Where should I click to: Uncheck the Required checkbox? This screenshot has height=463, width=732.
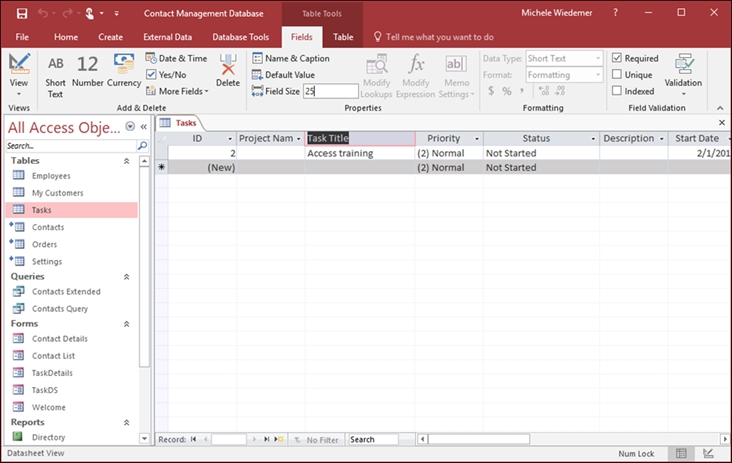point(617,58)
